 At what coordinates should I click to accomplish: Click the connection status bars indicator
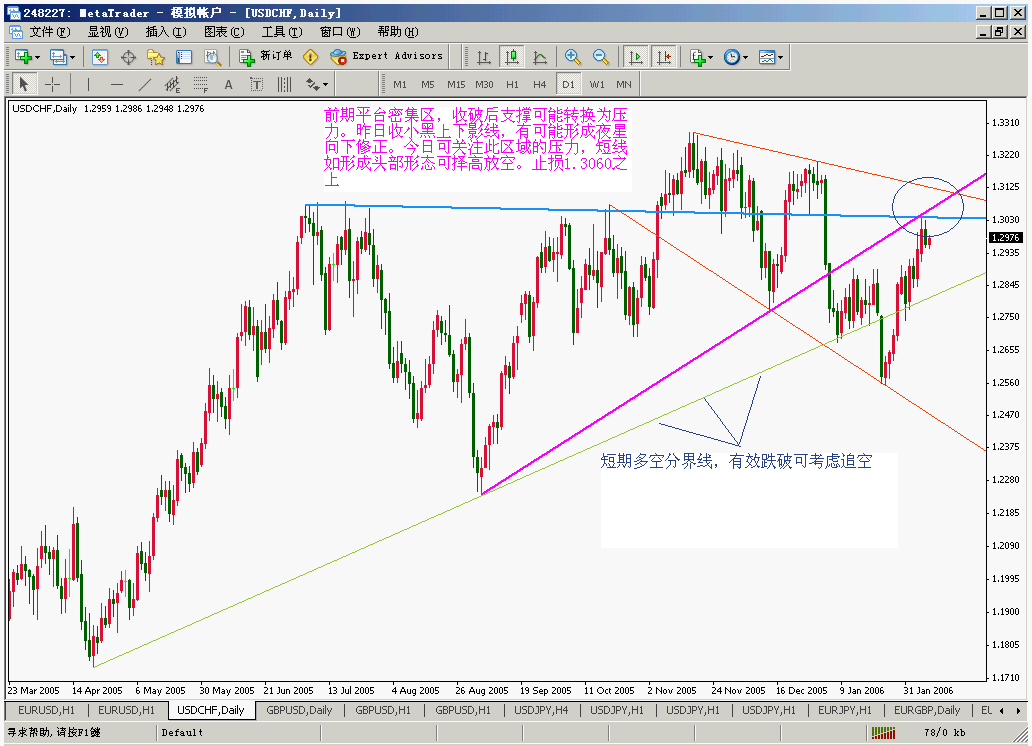coord(883,732)
